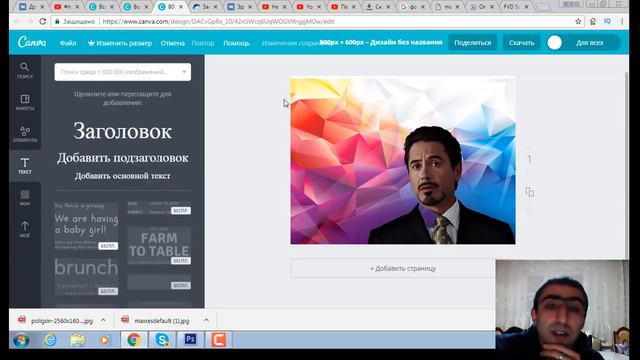Image resolution: width=640 pixels, height=360 pixels.
Task: Open the Моё uploads panel
Action: 25,229
